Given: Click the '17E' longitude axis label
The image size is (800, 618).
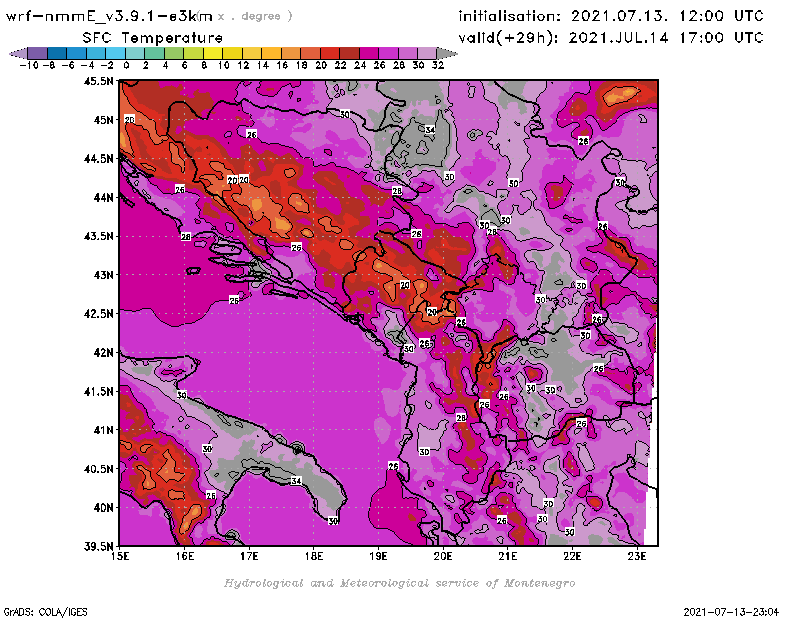Looking at the screenshot, I should point(249,556).
